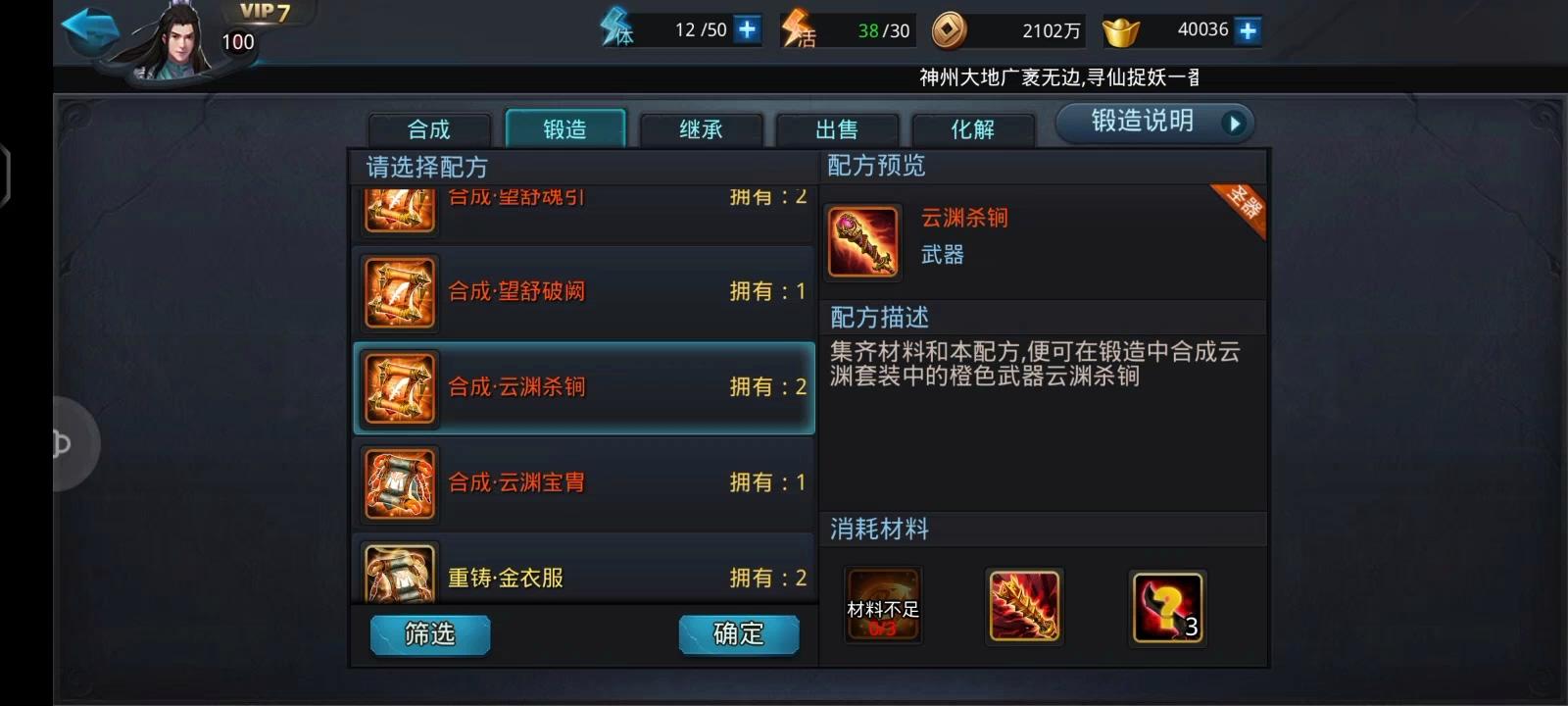Screen dimensions: 1568x706
Task: Add stamina with the plus icon
Action: tap(747, 29)
